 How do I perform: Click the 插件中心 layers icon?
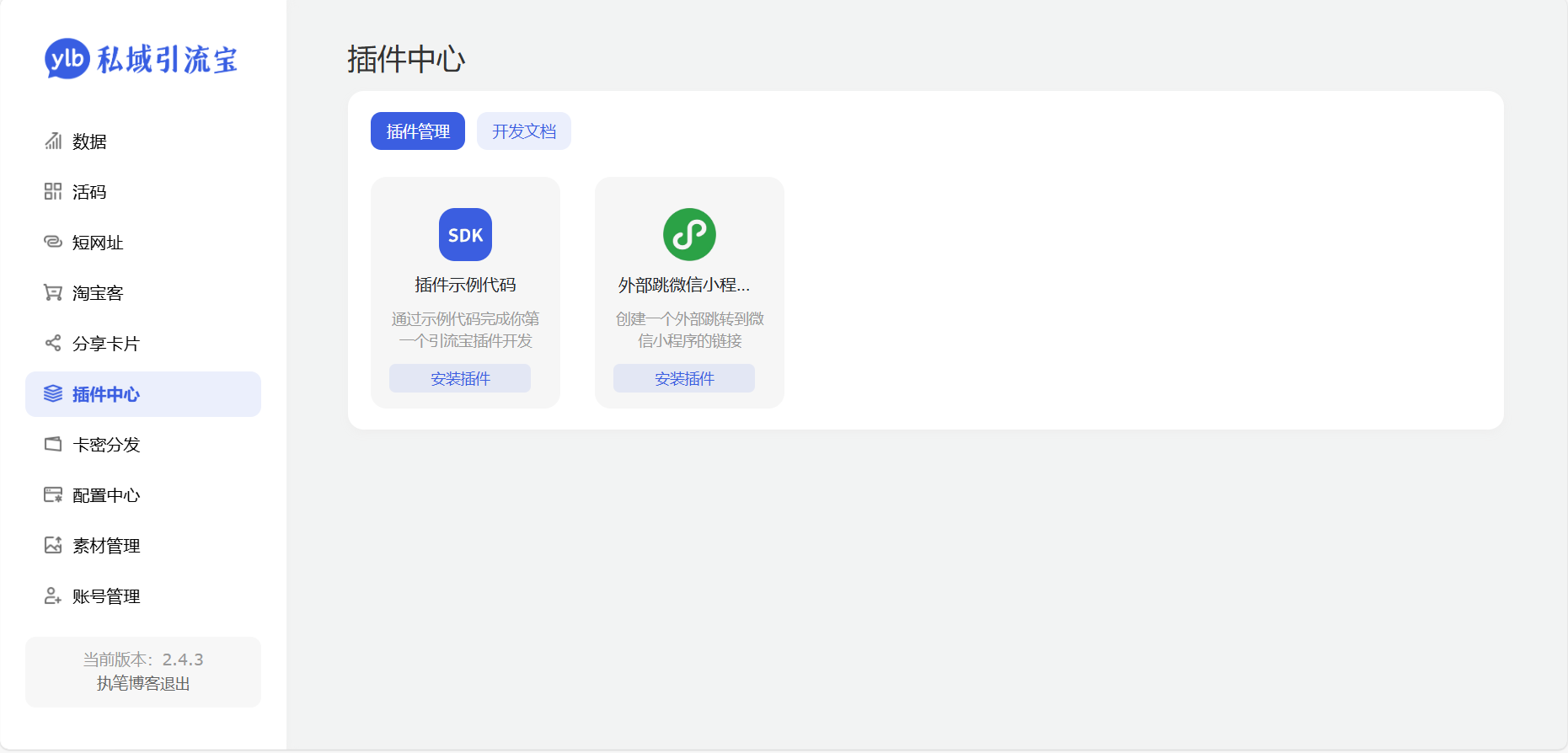[53, 393]
